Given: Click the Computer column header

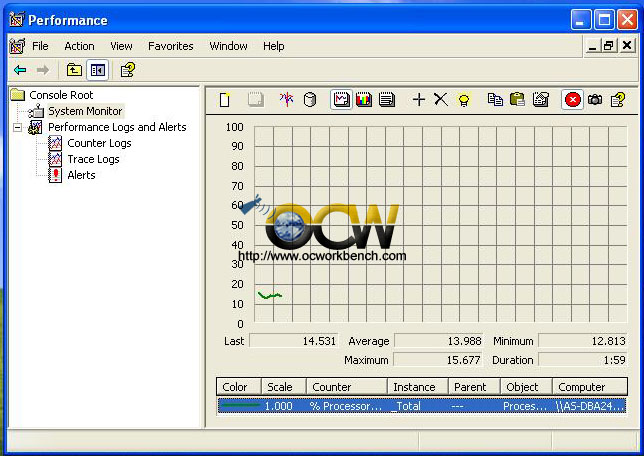Looking at the screenshot, I should coord(590,387).
